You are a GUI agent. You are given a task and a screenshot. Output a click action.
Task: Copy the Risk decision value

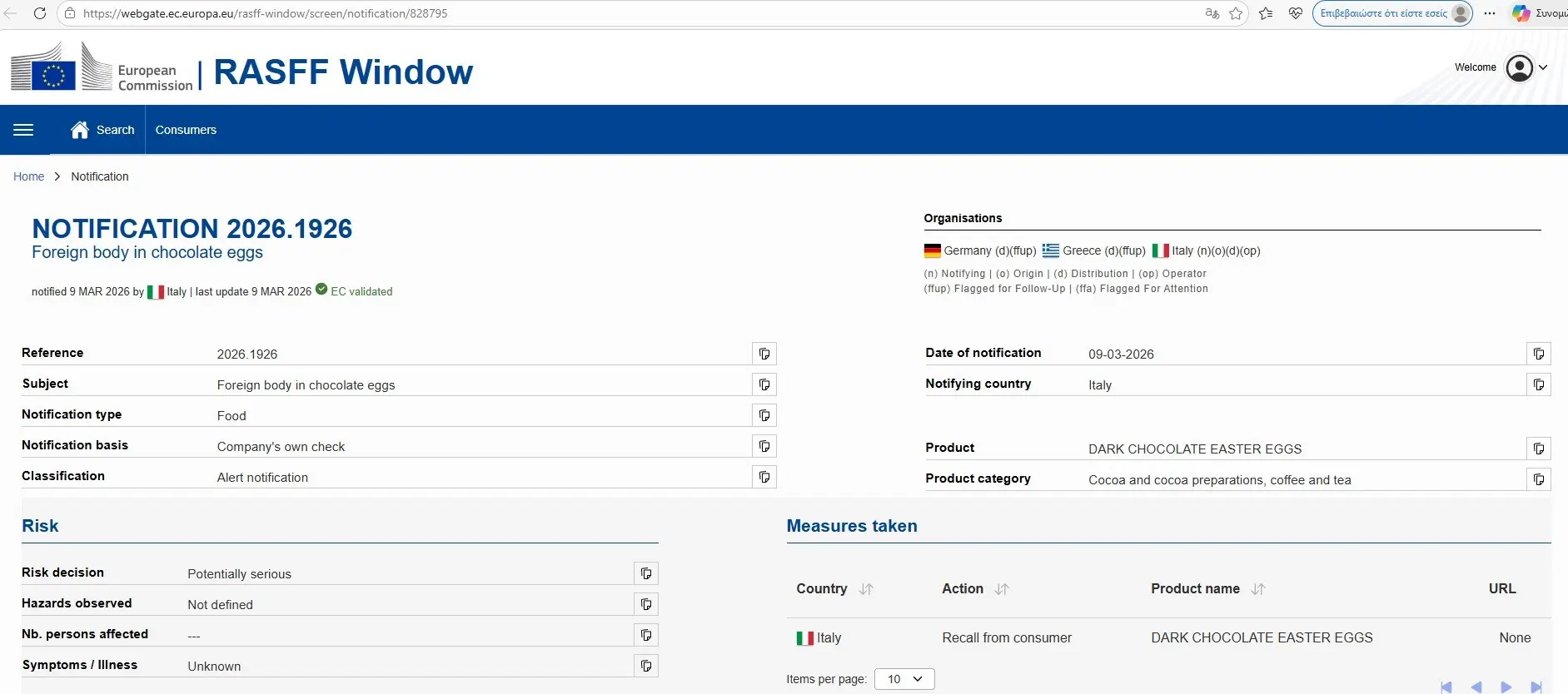(x=645, y=573)
